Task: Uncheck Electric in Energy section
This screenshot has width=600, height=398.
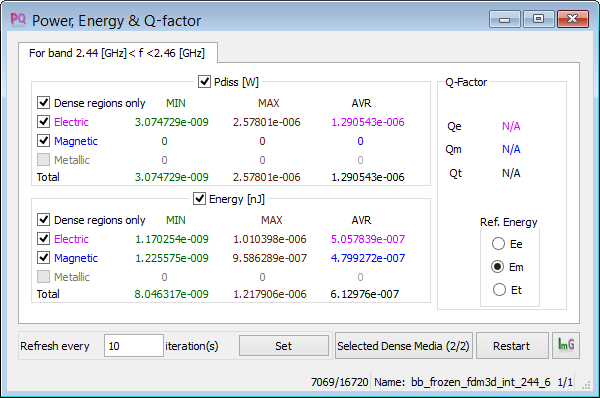Action: pos(43,239)
